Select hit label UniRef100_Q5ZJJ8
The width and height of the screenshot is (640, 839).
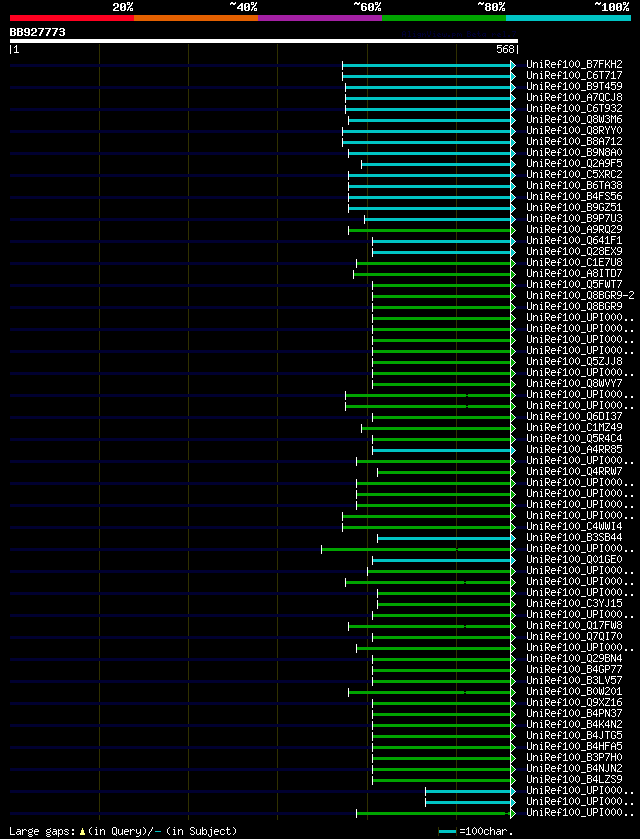point(574,362)
